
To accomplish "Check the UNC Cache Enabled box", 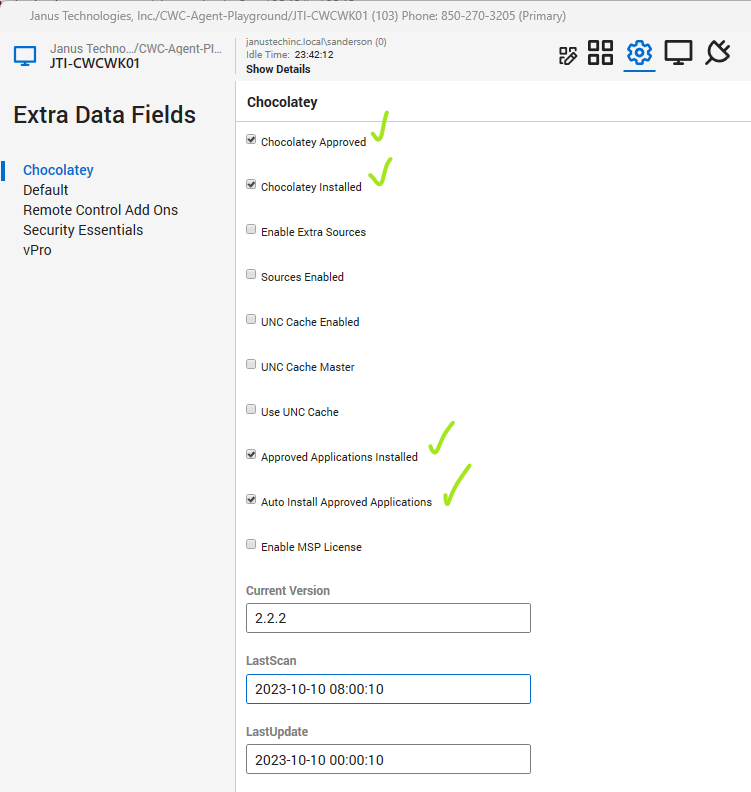I will coord(251,320).
